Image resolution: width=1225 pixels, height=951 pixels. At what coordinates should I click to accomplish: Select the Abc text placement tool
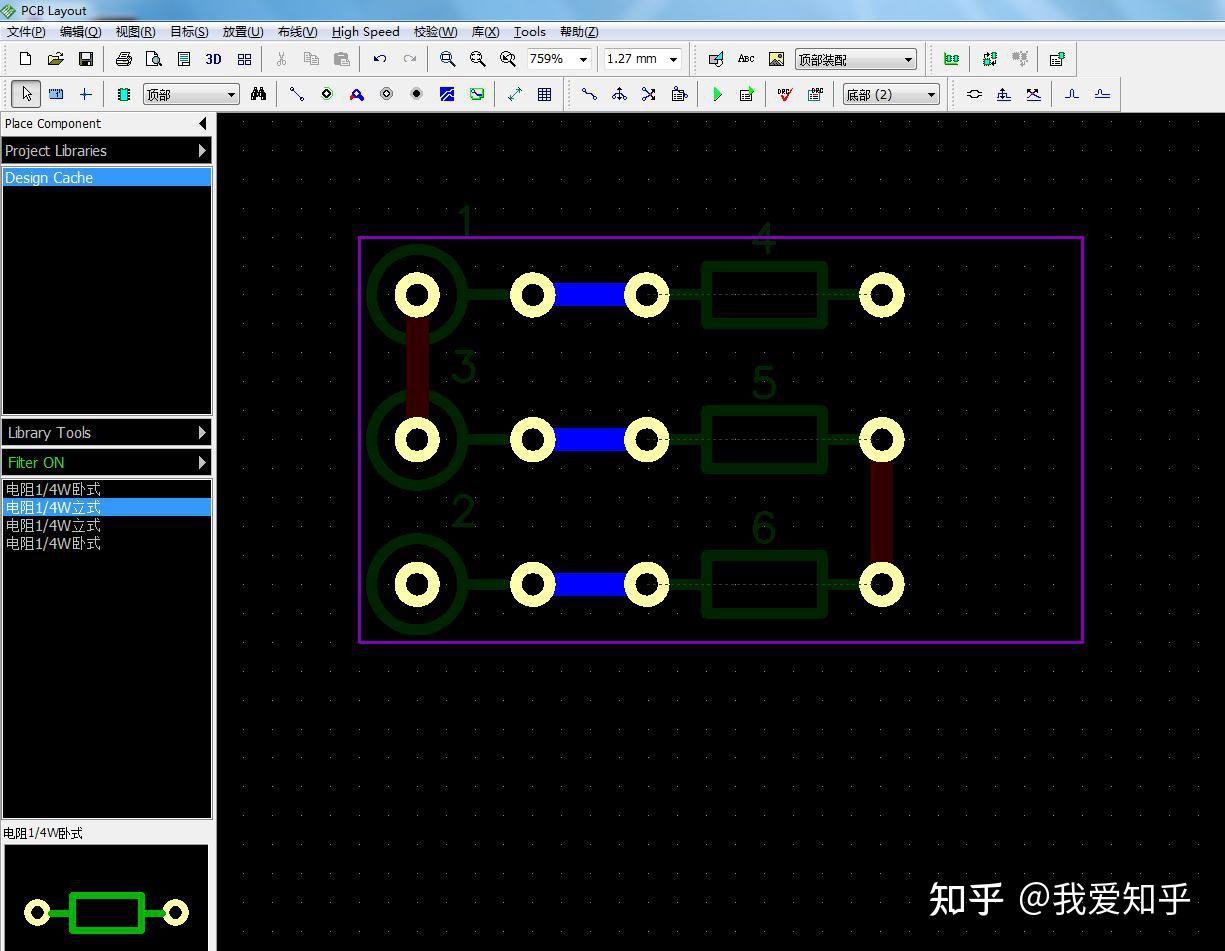tap(746, 59)
